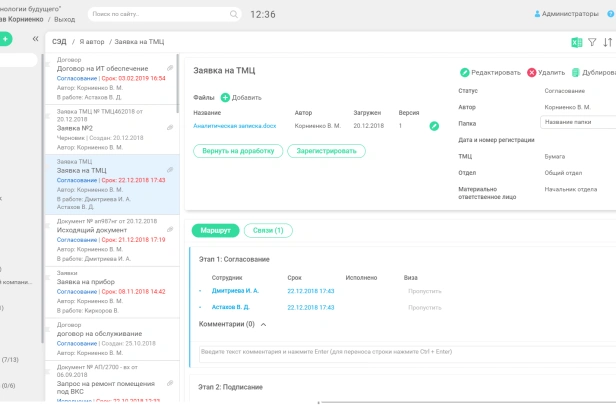Screen dimensions: 616x405
Task: Switch to the Маршрут tab
Action: (x=215, y=230)
